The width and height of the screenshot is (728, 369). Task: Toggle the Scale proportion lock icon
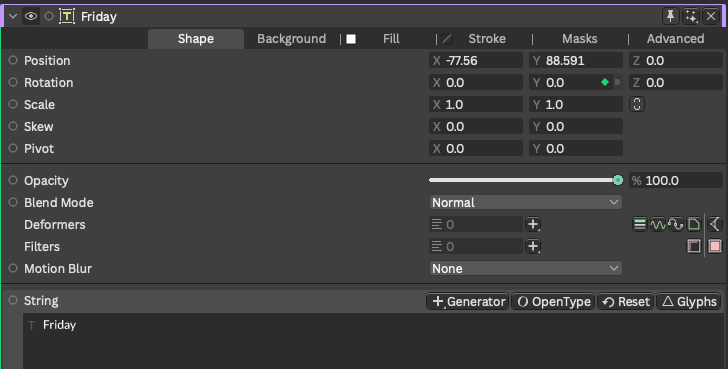(x=637, y=104)
